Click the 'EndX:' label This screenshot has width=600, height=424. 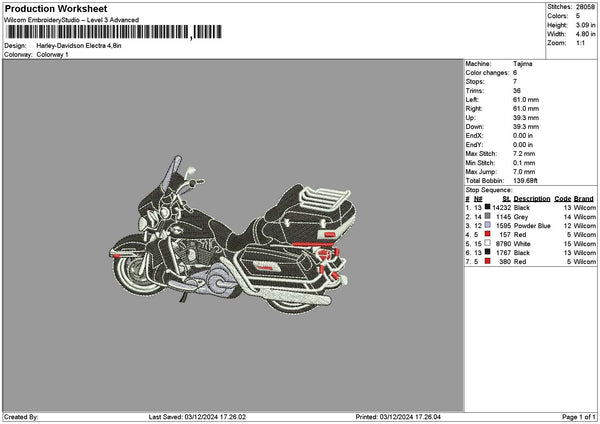click(x=474, y=136)
